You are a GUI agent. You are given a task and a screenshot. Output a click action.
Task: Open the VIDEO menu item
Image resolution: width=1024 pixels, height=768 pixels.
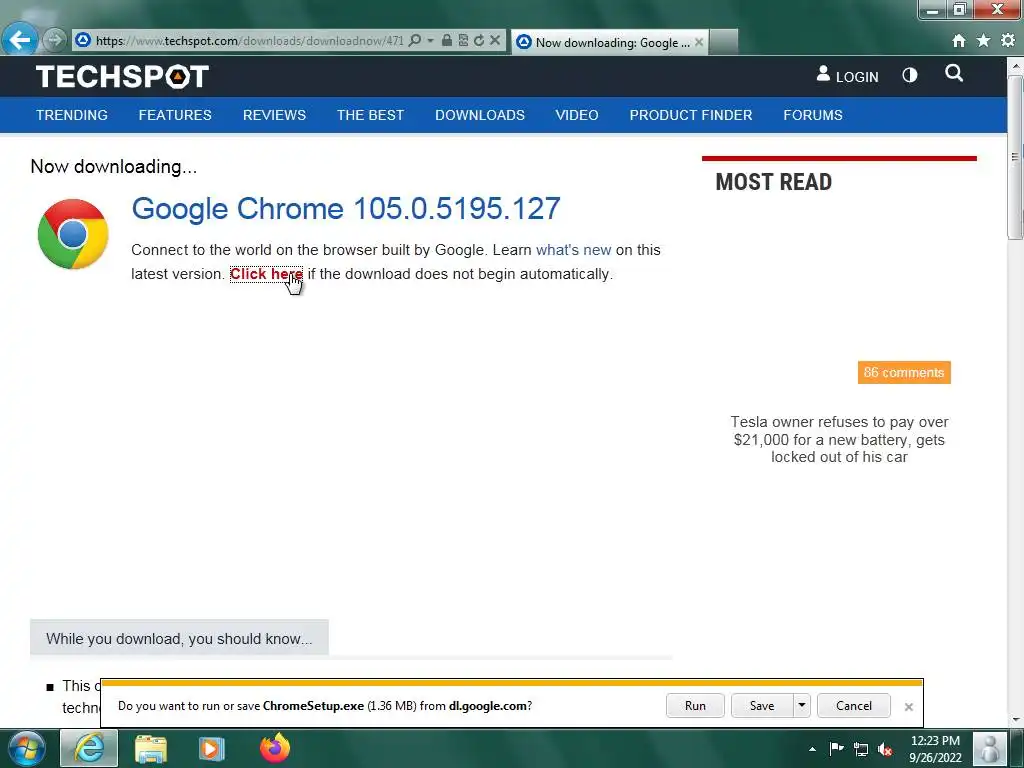(577, 115)
